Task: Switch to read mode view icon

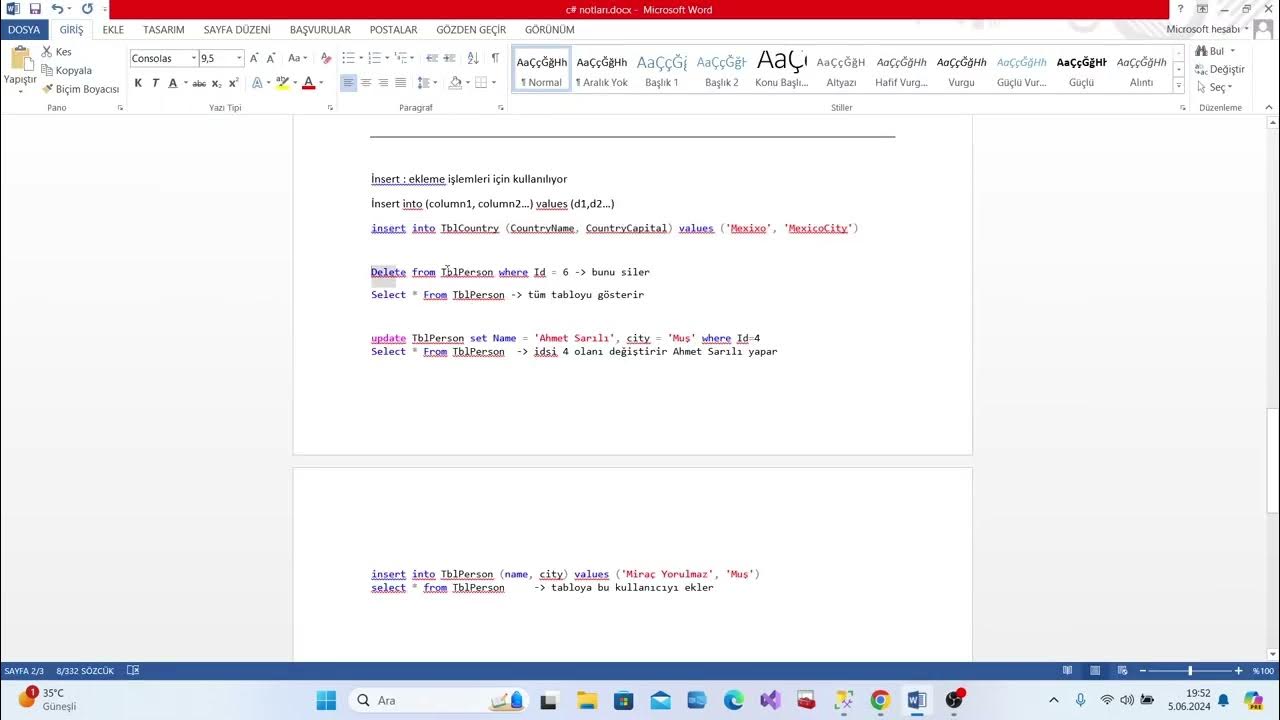Action: coord(1068,671)
